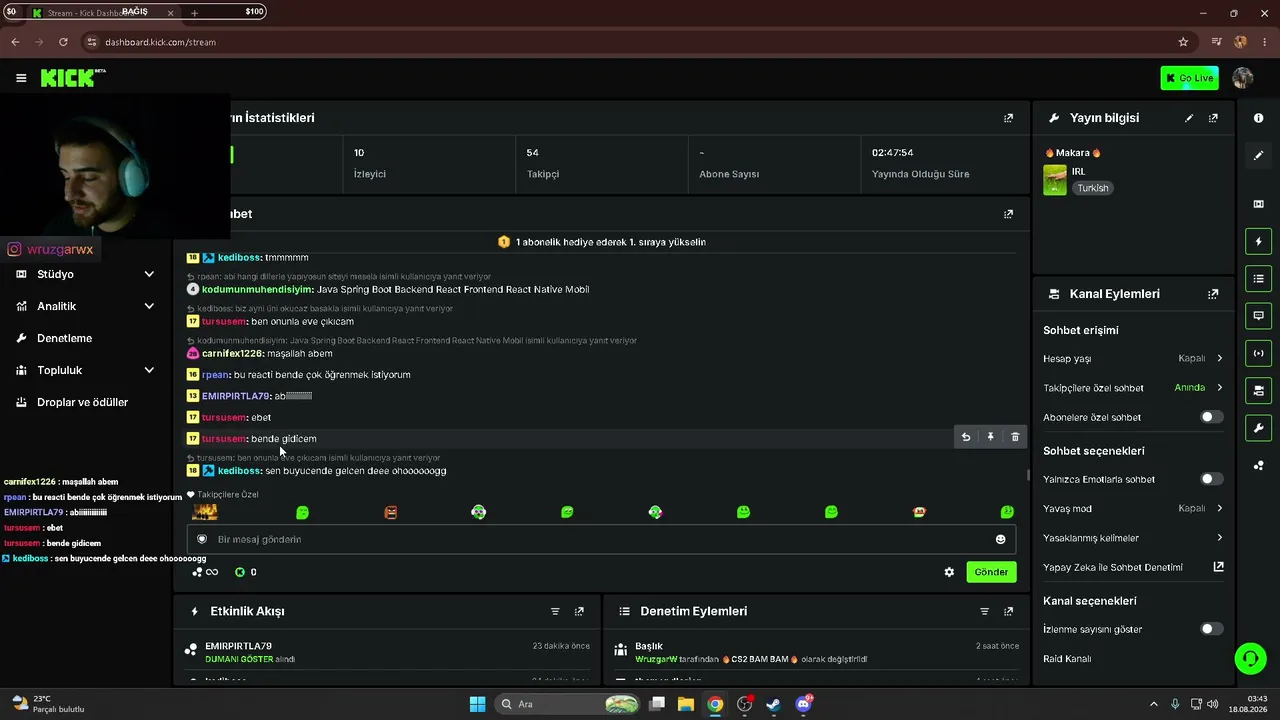
Task: Select the chat identity badge icon in message box
Action: (202, 539)
